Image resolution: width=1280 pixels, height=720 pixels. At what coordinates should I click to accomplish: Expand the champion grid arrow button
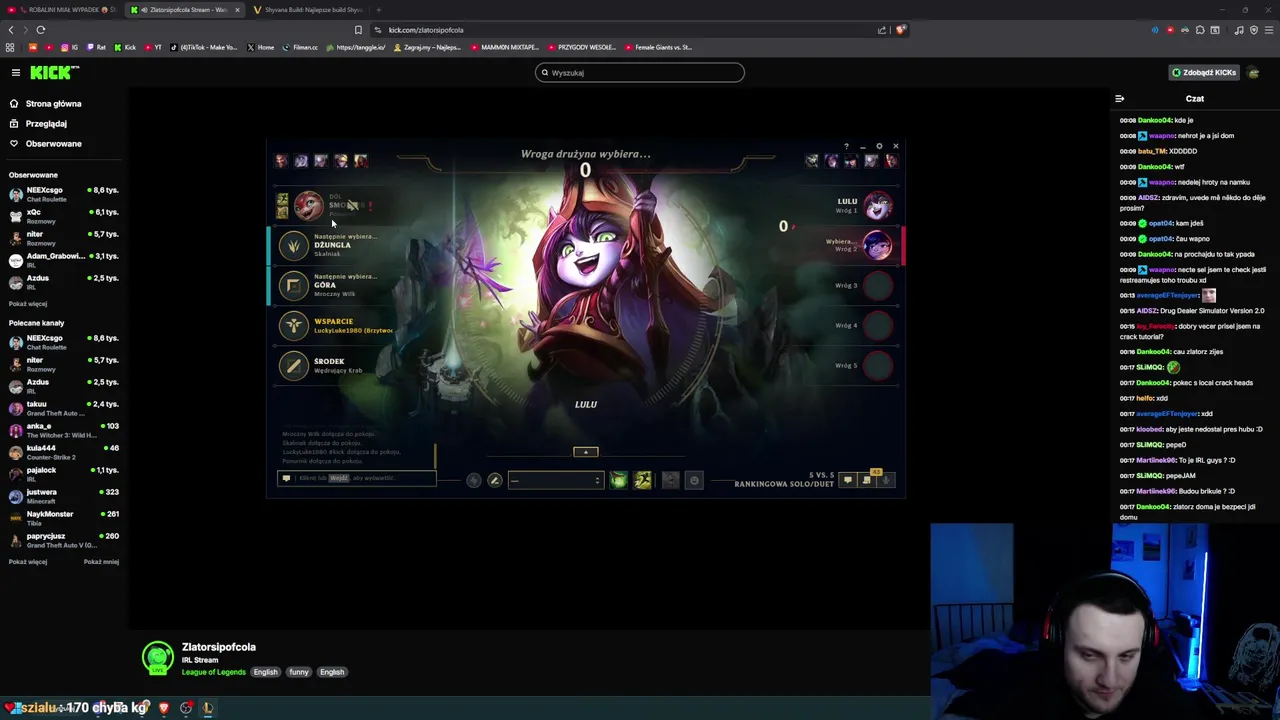pyautogui.click(x=585, y=452)
